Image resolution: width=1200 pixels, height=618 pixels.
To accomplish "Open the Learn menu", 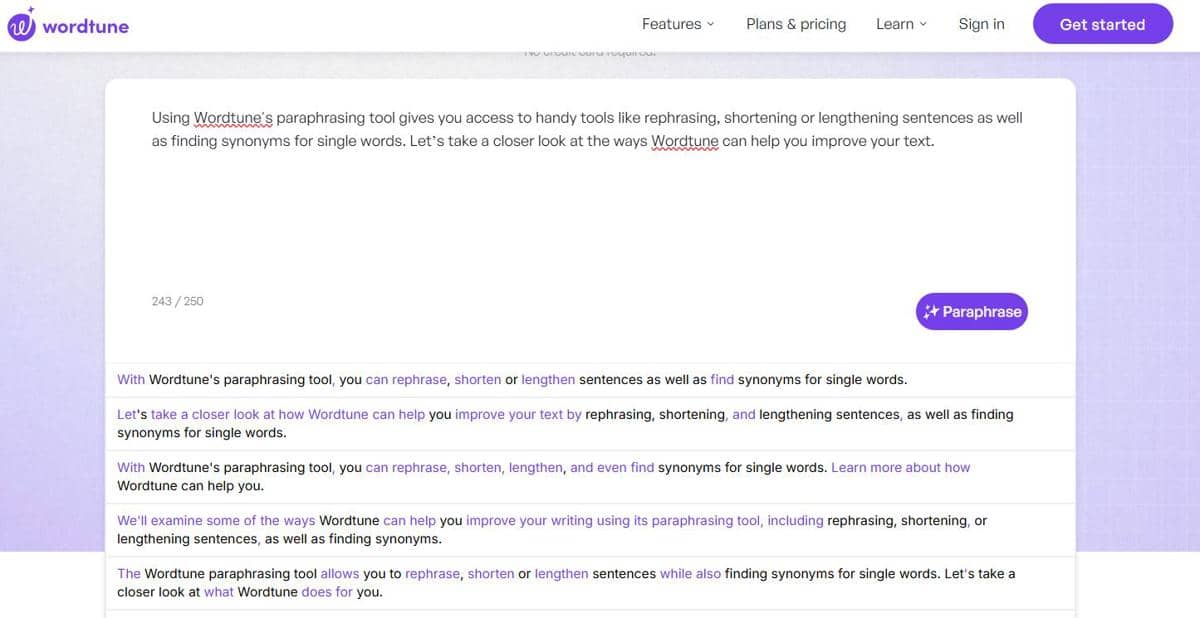I will pyautogui.click(x=901, y=24).
